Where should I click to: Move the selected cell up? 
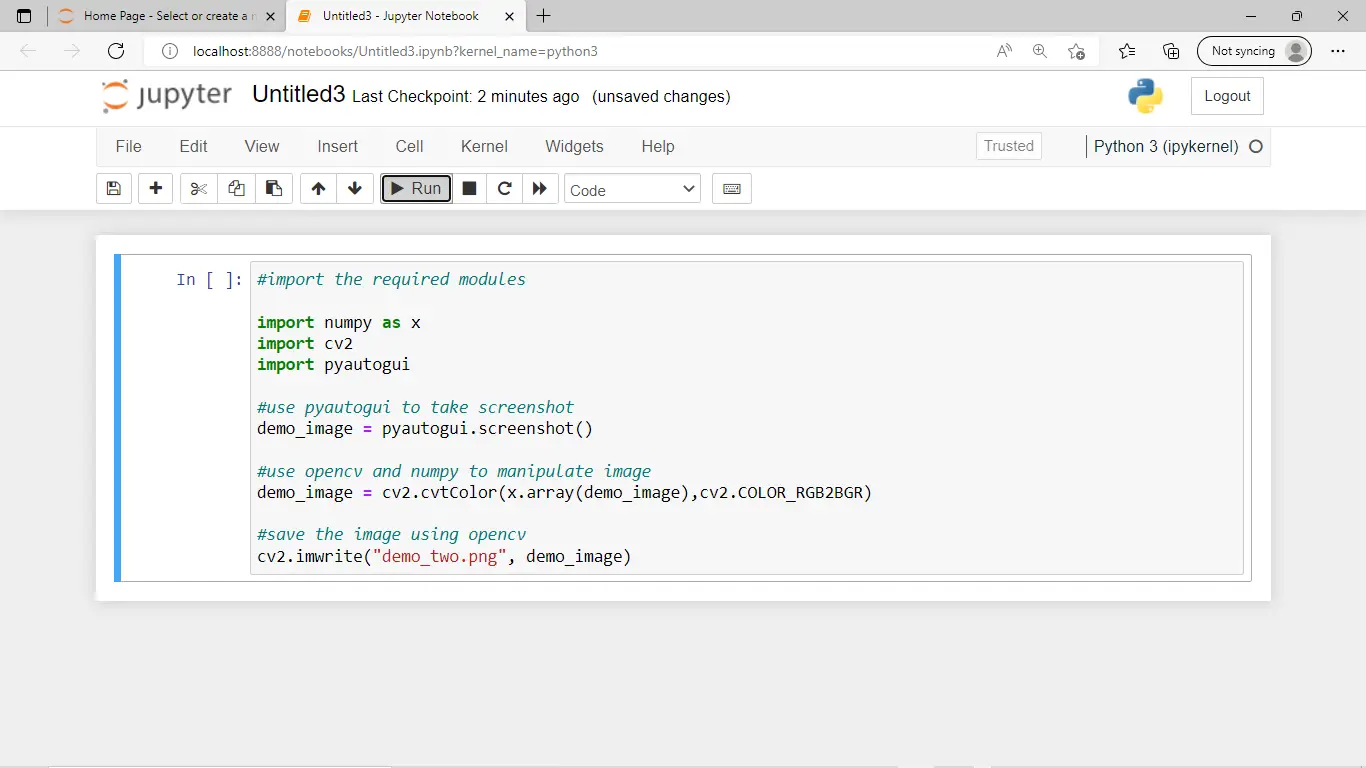(x=317, y=188)
